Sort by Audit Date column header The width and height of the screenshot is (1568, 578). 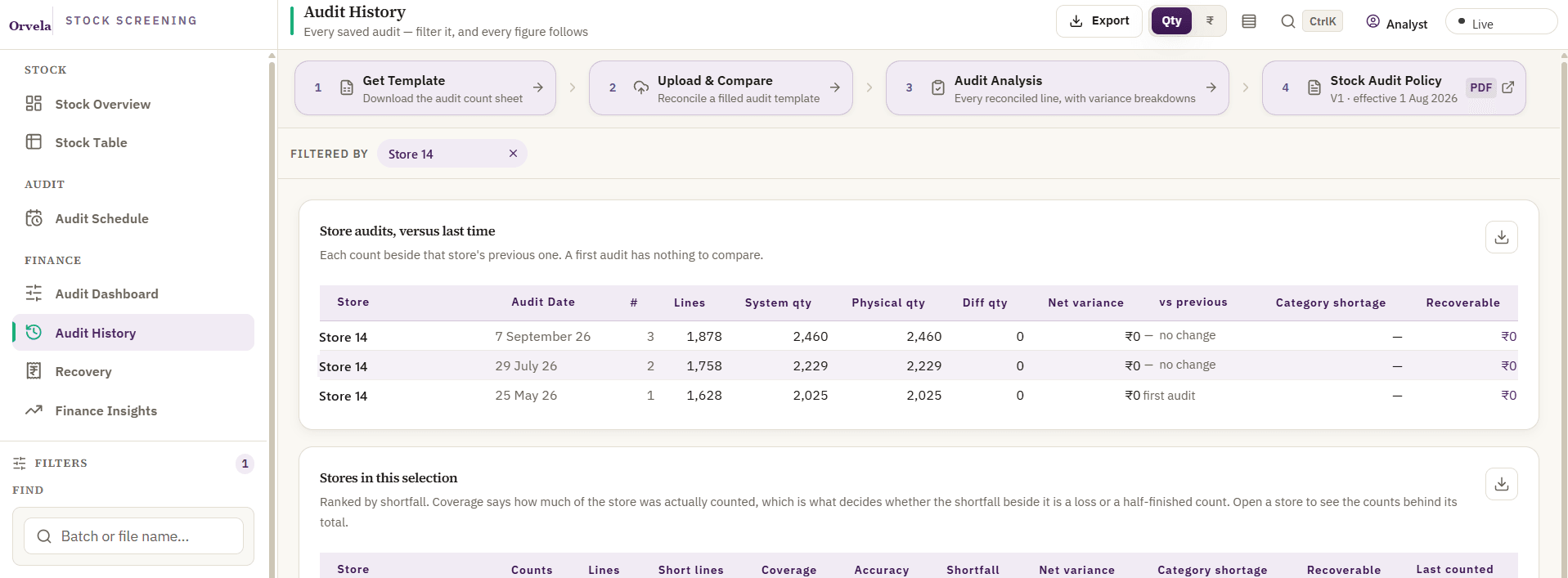(543, 302)
